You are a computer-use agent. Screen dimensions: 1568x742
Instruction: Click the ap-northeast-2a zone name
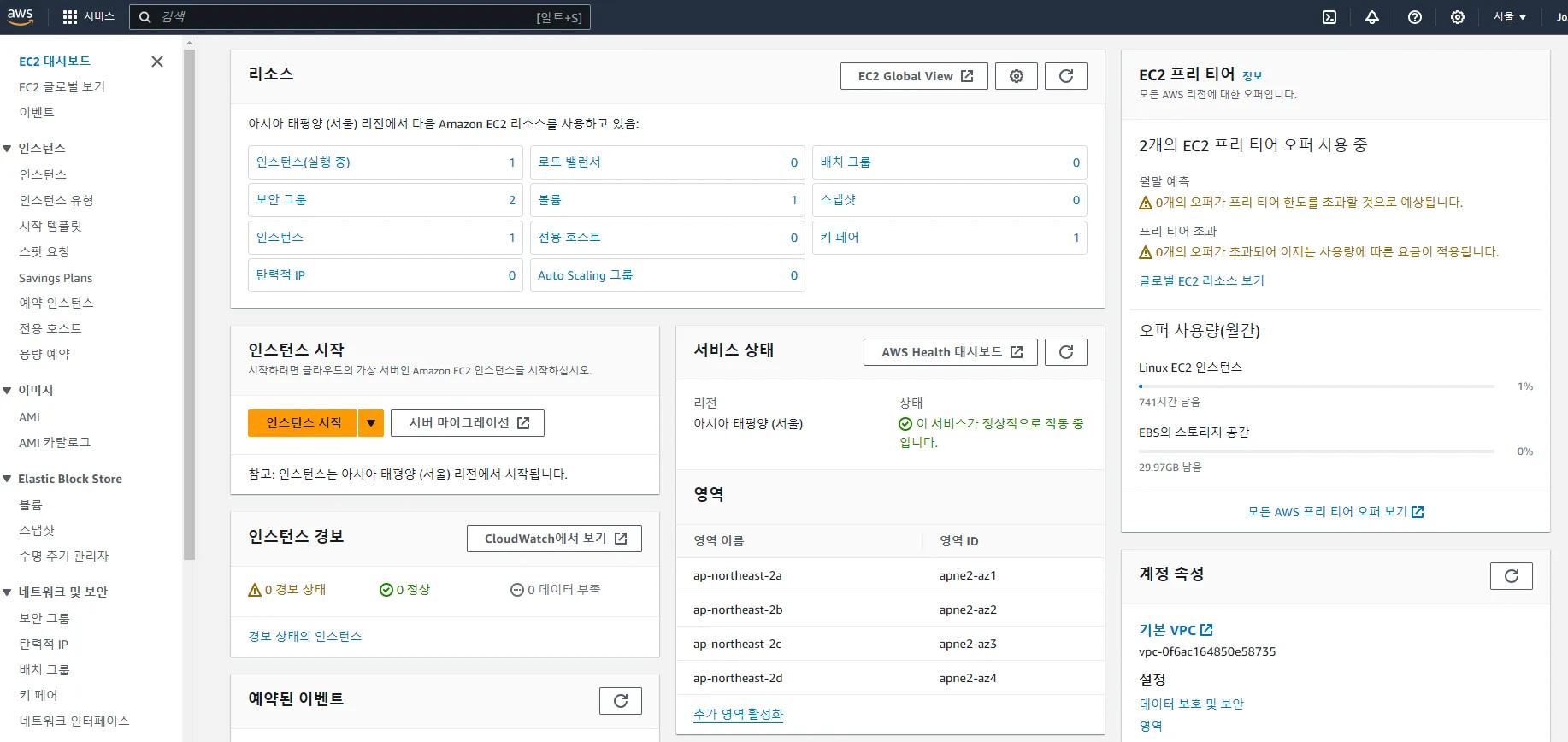(738, 576)
